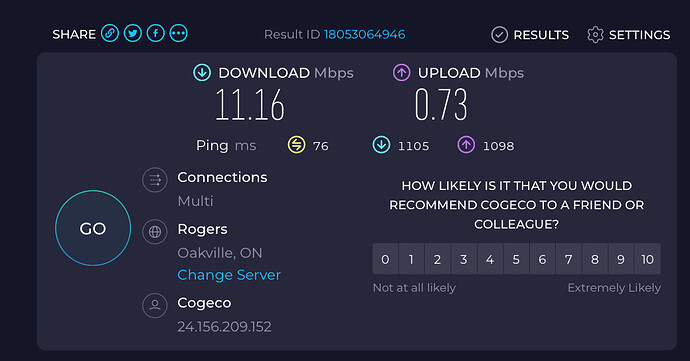Share result on Twitter
690x361 pixels.
click(x=133, y=33)
